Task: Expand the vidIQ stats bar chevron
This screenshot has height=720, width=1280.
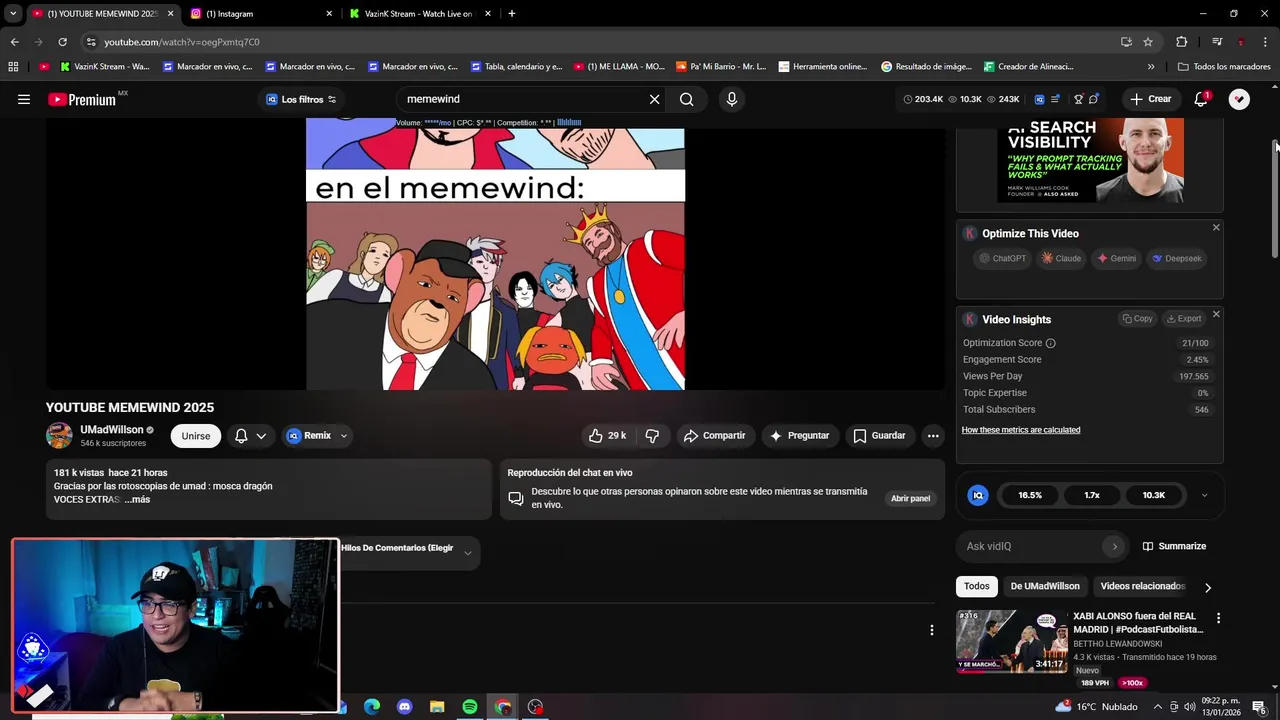Action: 1204,495
